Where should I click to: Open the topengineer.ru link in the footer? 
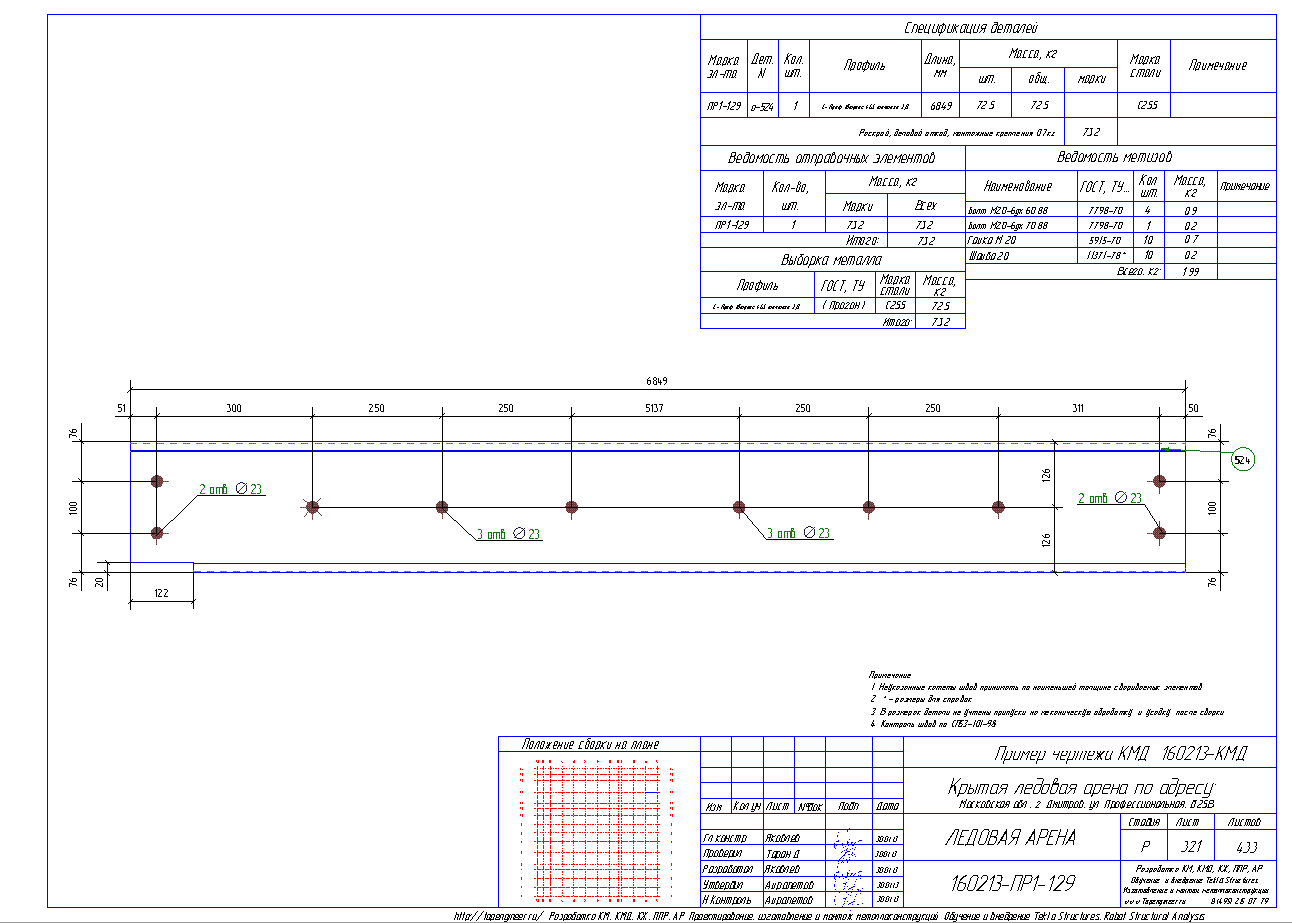tap(496, 916)
